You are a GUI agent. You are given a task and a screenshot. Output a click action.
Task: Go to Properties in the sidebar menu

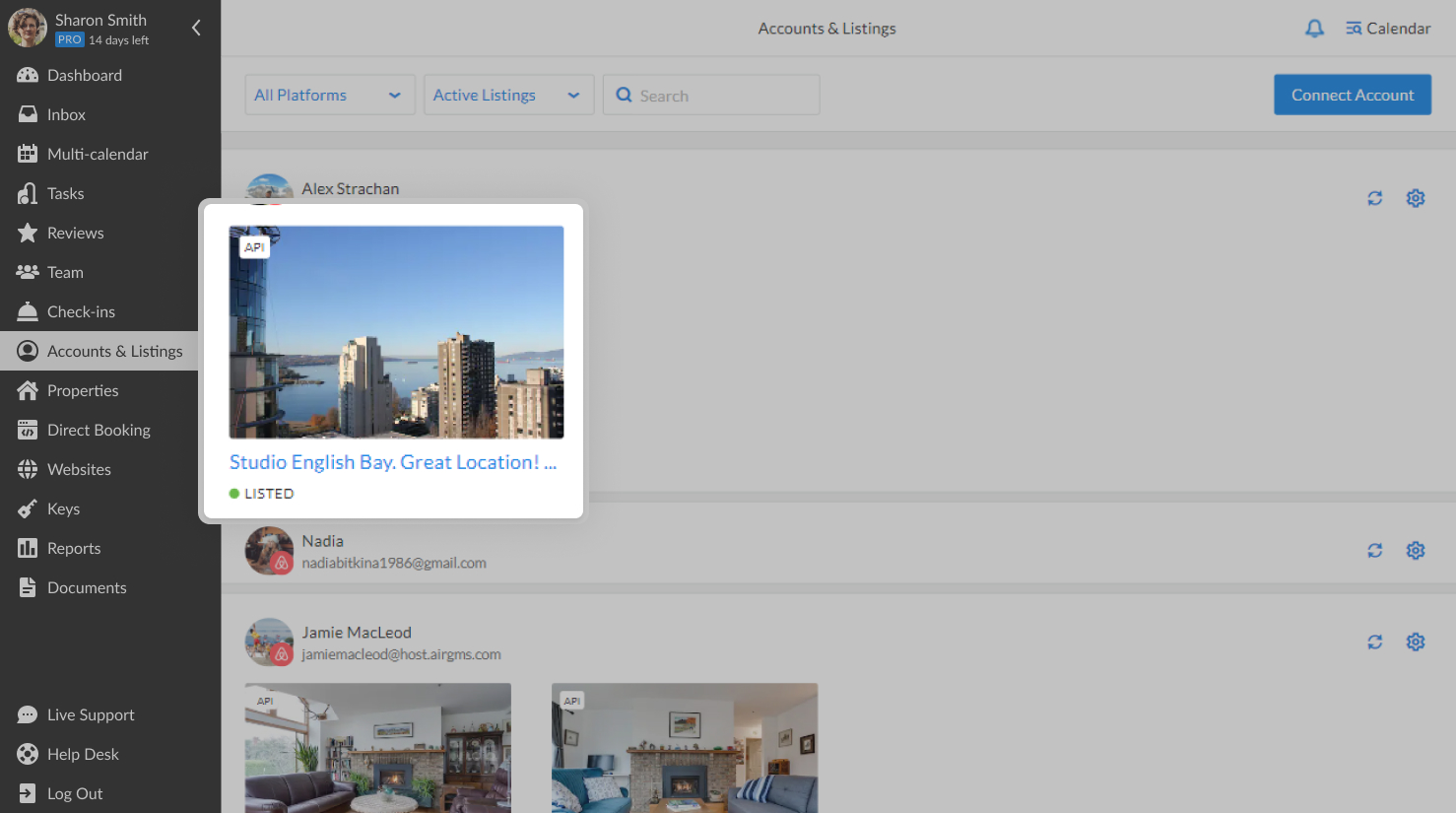tap(27, 390)
